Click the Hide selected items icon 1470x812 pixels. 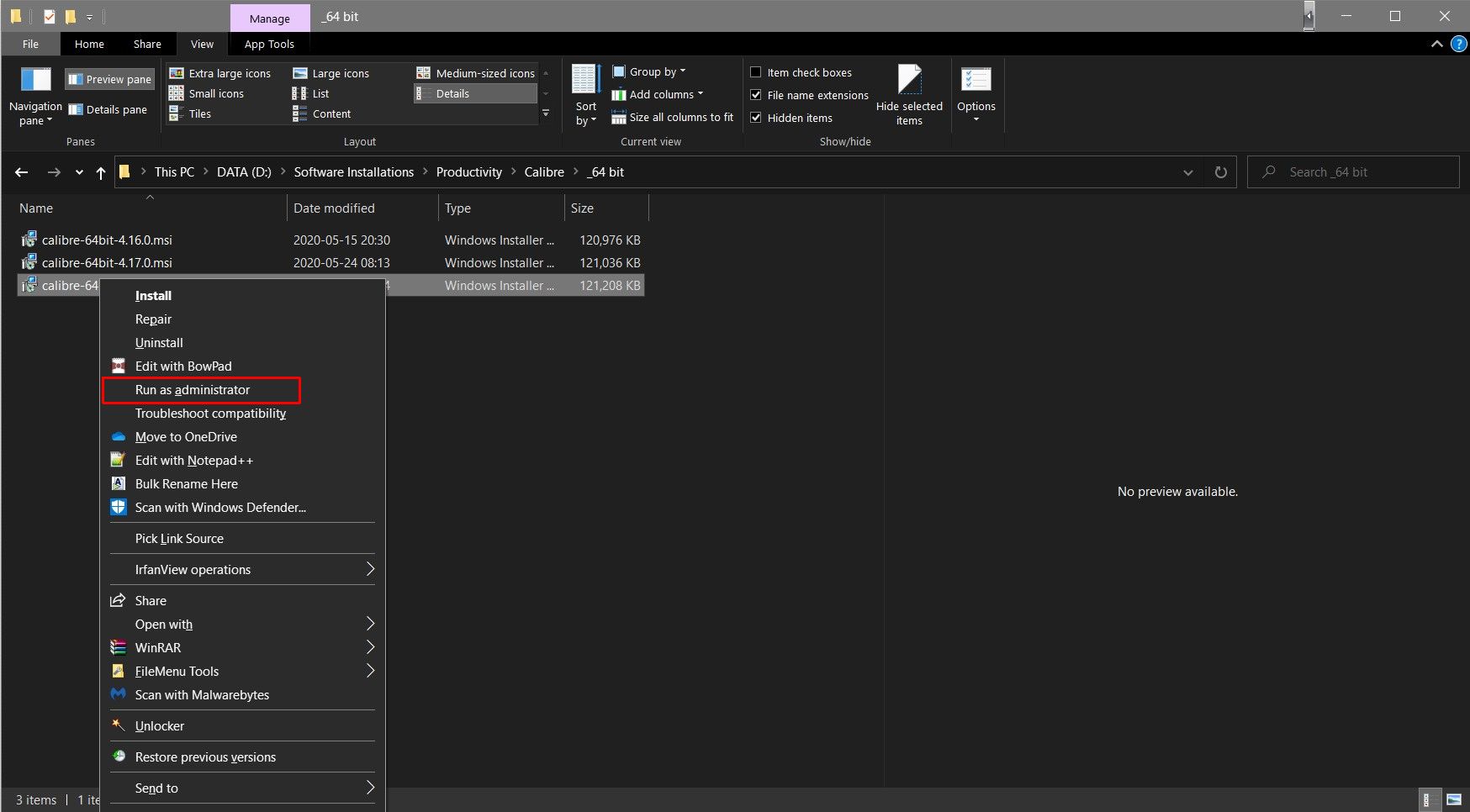pyautogui.click(x=909, y=80)
